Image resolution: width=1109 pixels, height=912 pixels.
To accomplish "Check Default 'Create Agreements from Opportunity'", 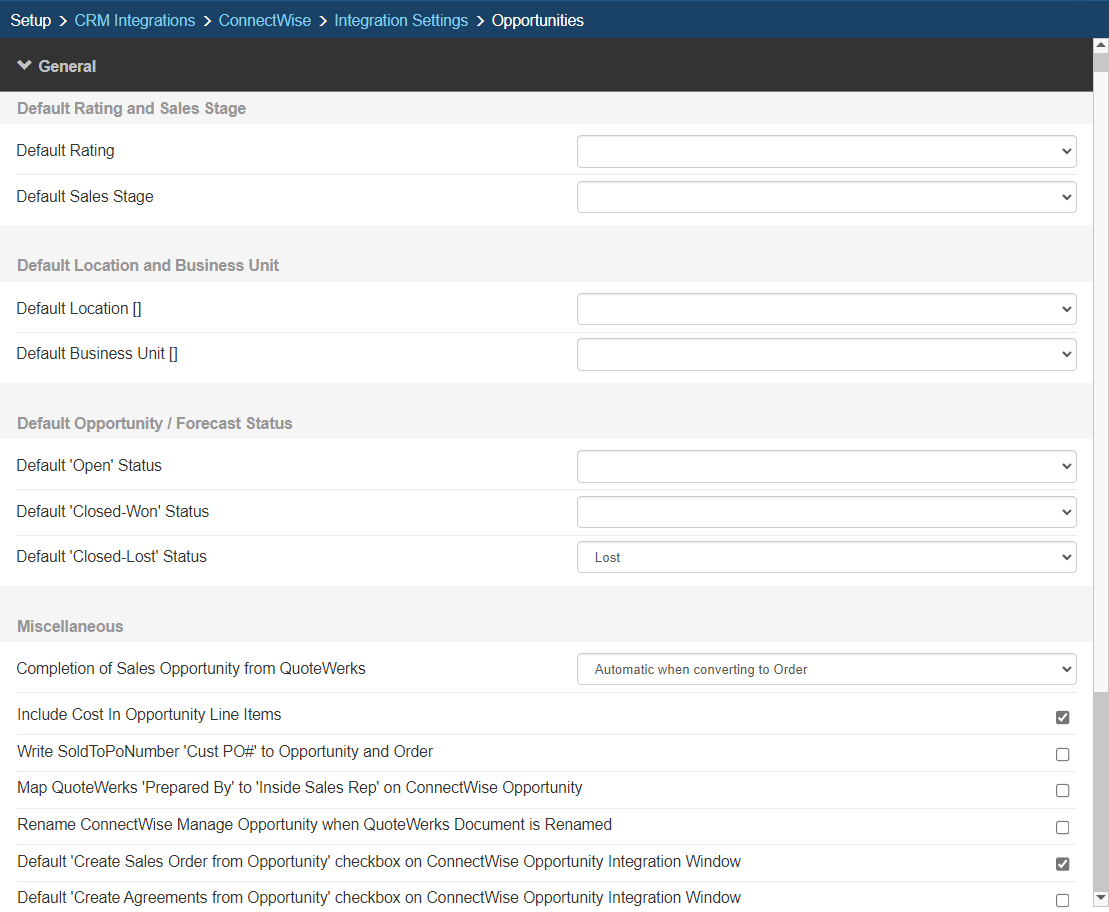I will coord(1062,900).
